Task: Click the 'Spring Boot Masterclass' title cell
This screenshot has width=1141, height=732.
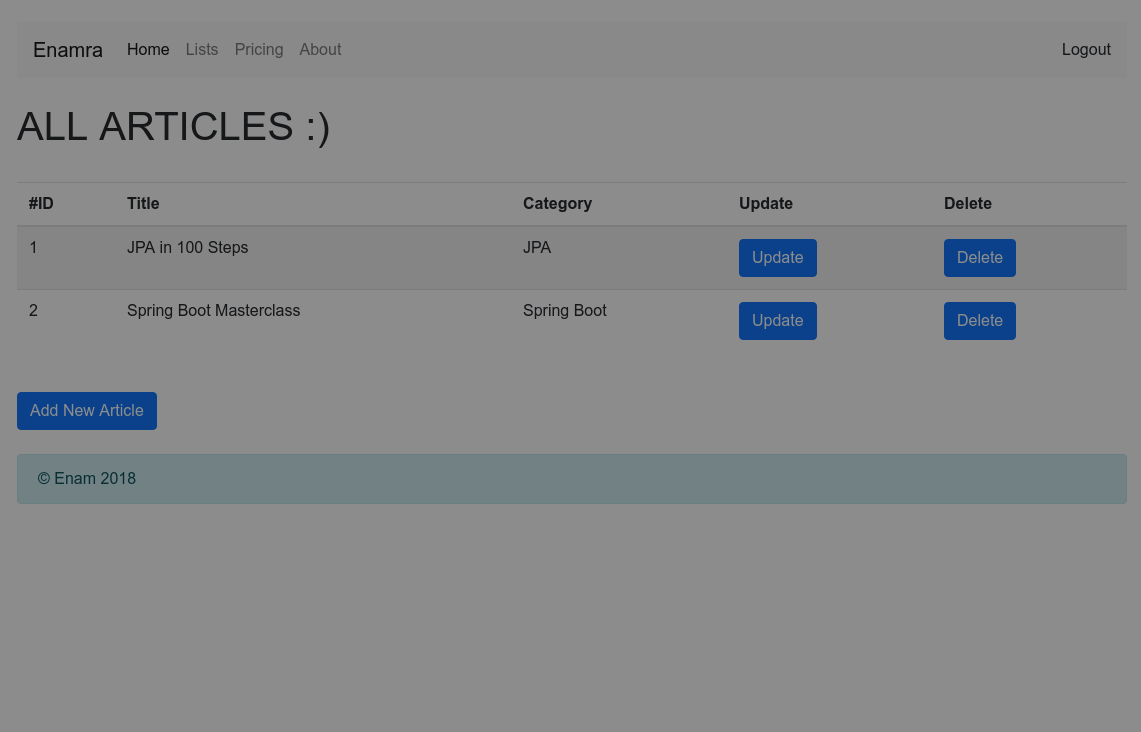Action: 213,311
